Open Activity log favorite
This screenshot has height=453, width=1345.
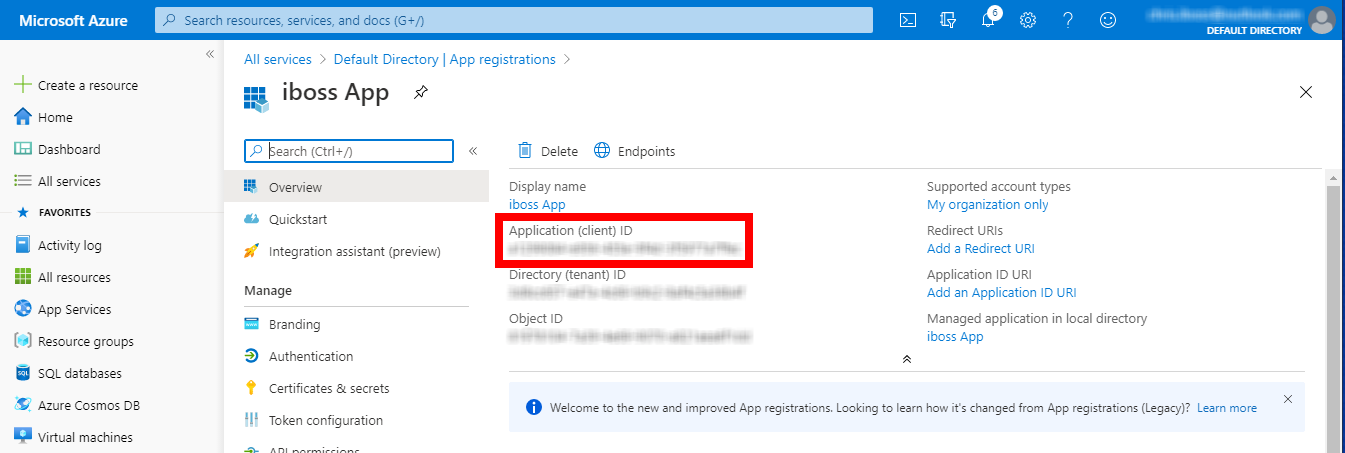58,245
